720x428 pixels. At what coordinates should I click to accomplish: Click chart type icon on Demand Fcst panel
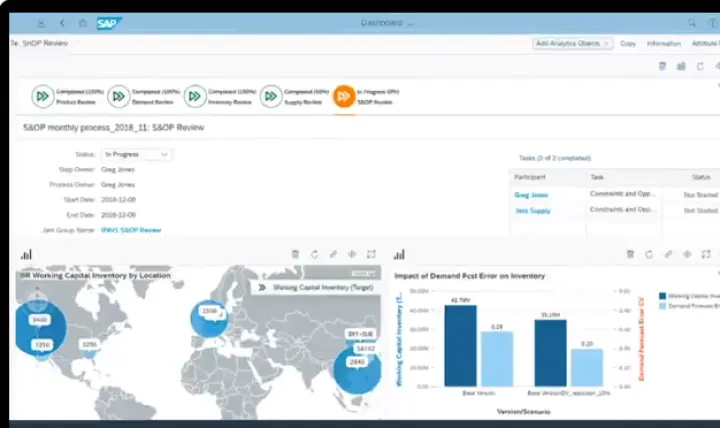(x=399, y=254)
